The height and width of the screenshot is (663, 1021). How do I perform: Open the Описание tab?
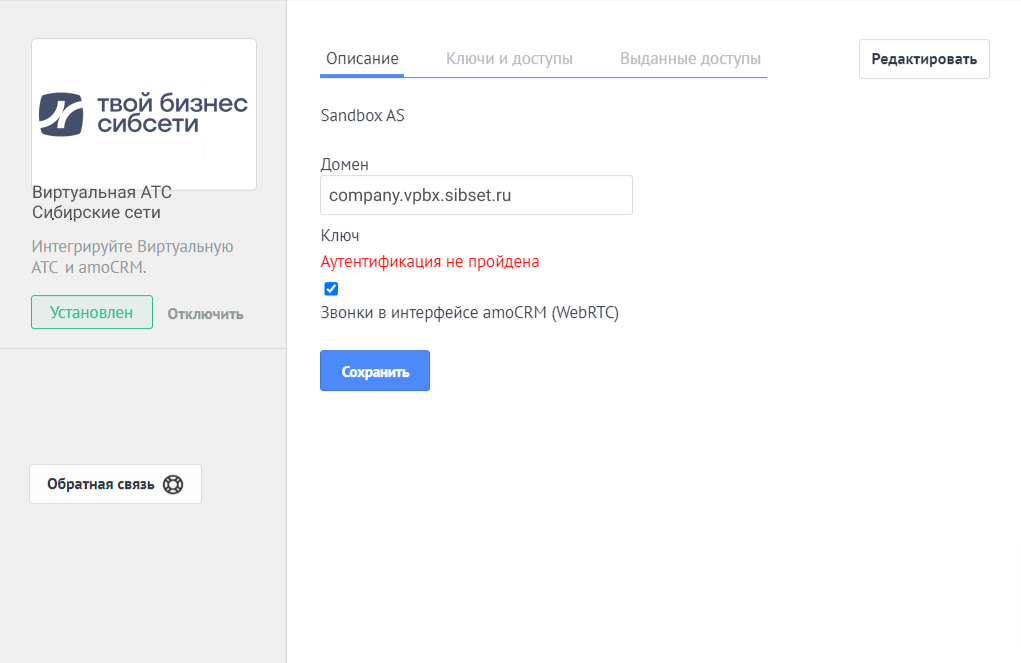coord(362,59)
